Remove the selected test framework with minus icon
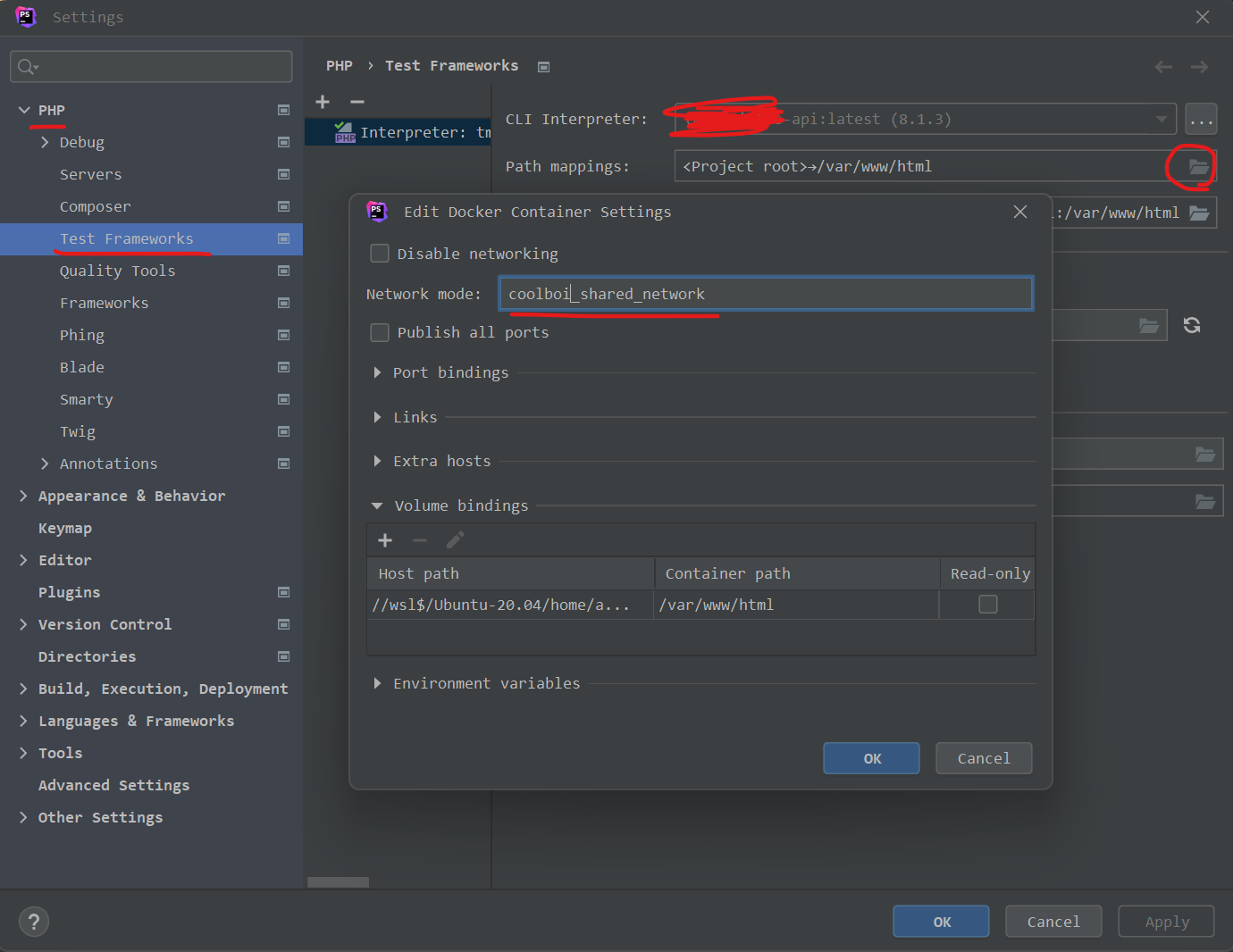This screenshot has width=1233, height=952. (357, 102)
